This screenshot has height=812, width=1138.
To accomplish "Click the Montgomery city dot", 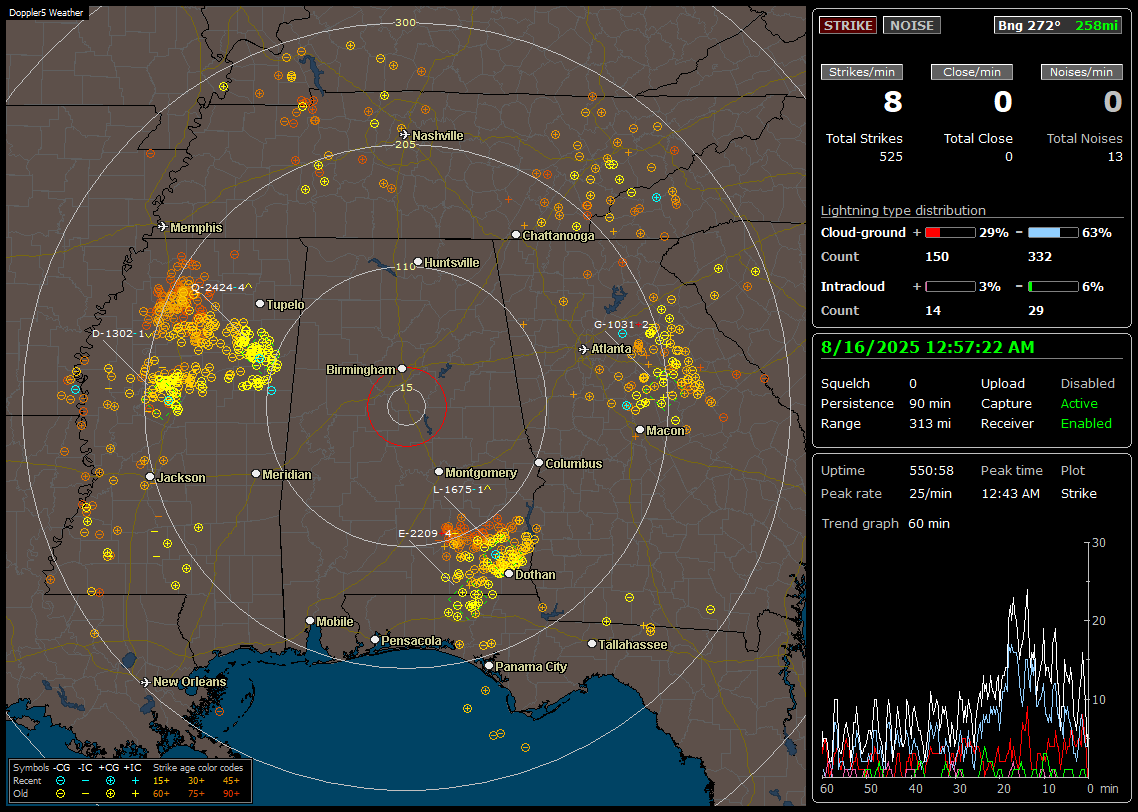I will [x=439, y=472].
